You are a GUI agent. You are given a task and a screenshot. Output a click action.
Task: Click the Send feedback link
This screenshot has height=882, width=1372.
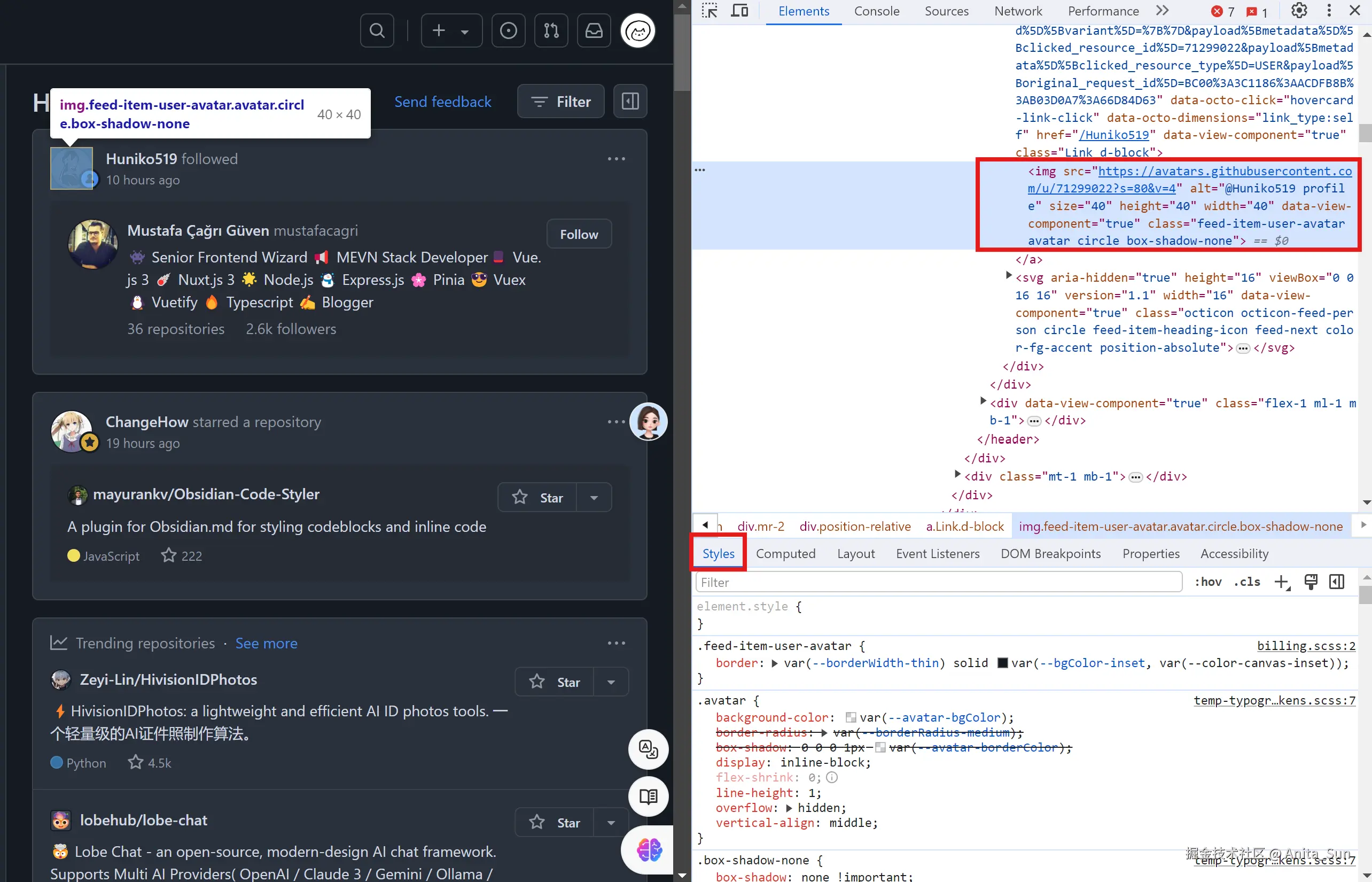(x=442, y=102)
